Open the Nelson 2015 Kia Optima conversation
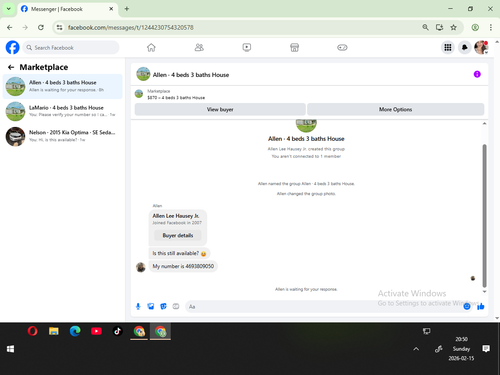The width and height of the screenshot is (500, 375). tap(63, 136)
